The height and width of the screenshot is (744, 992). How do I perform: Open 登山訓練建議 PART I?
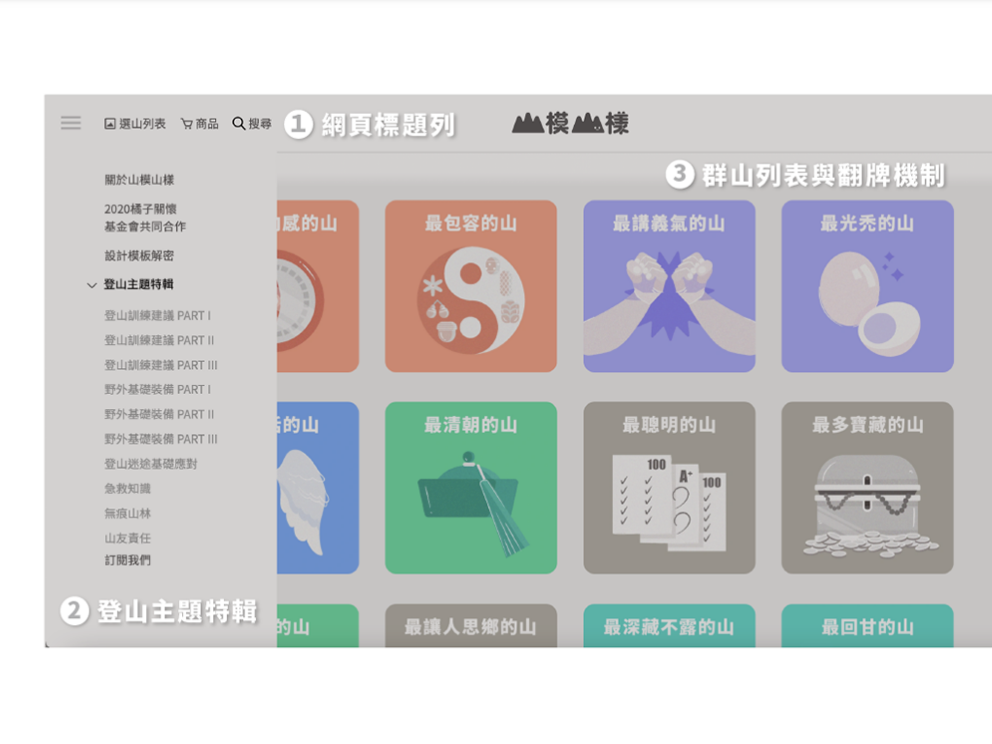click(x=157, y=315)
